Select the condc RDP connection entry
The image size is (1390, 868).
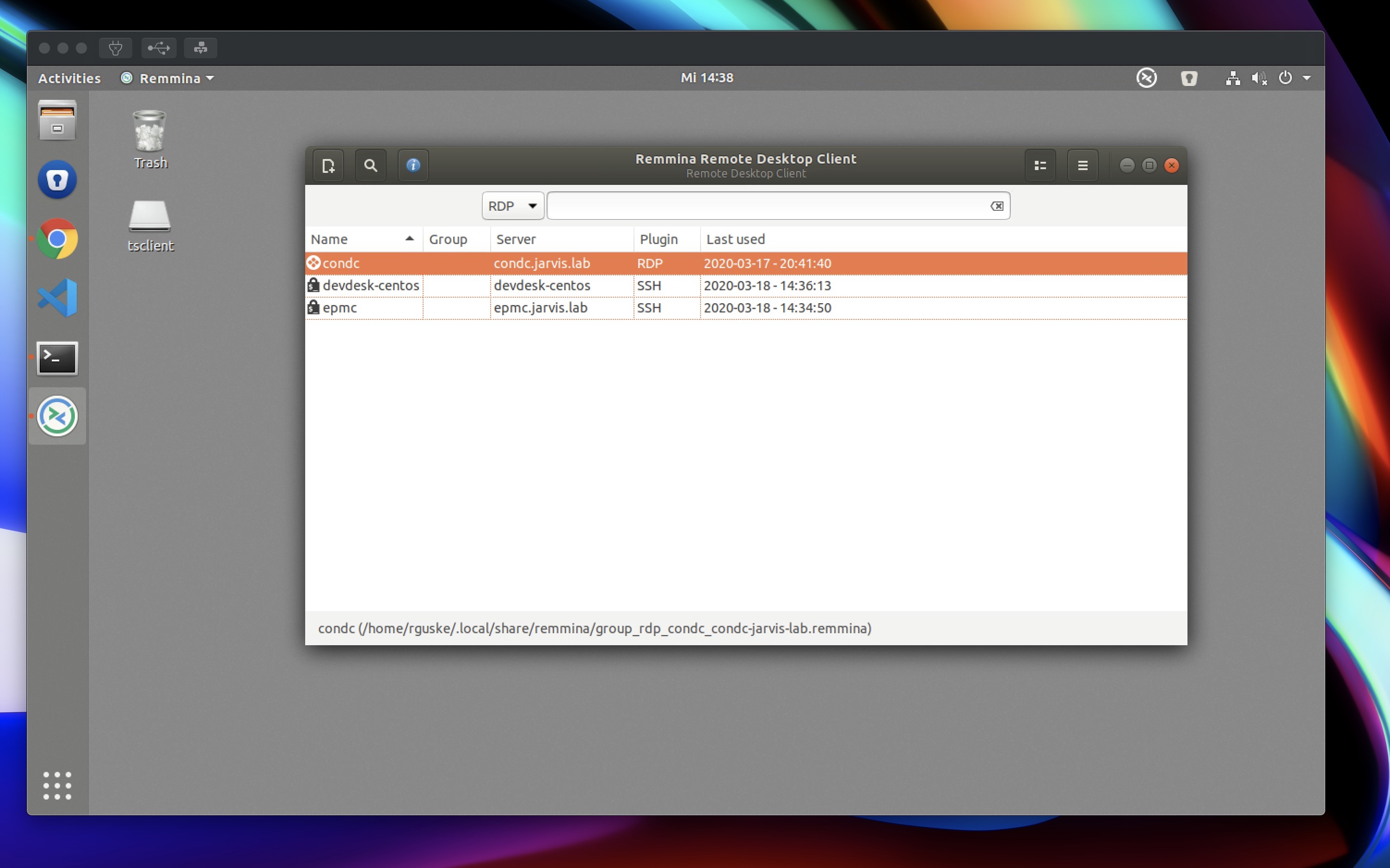click(x=745, y=263)
